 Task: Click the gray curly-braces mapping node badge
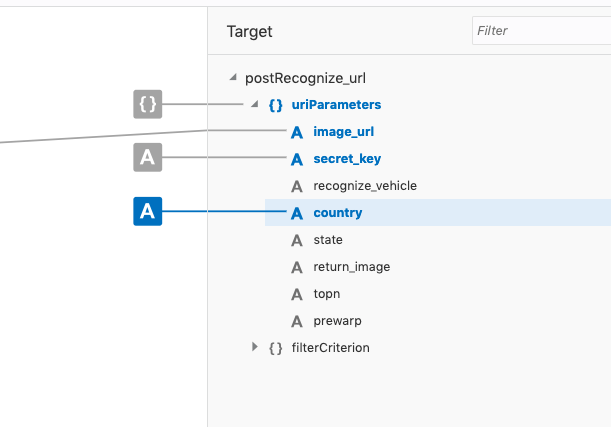148,104
